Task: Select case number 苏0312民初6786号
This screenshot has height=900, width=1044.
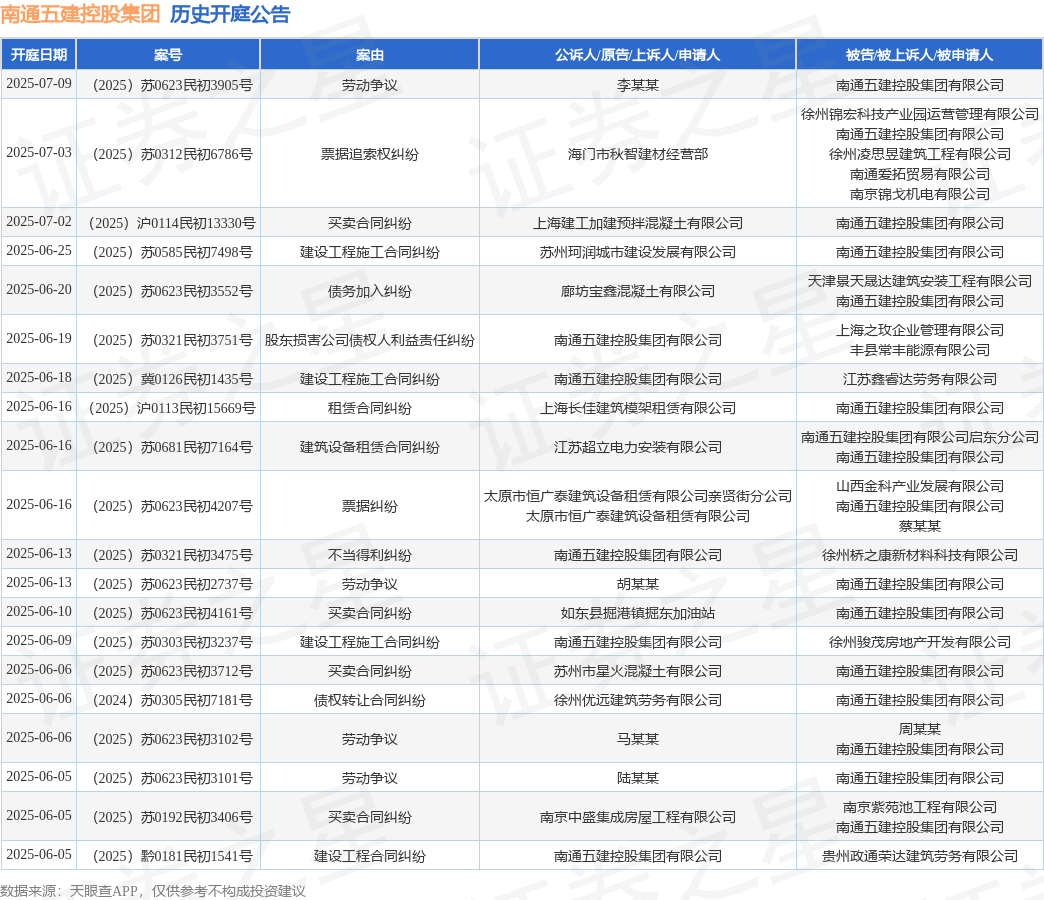Action: (172, 154)
